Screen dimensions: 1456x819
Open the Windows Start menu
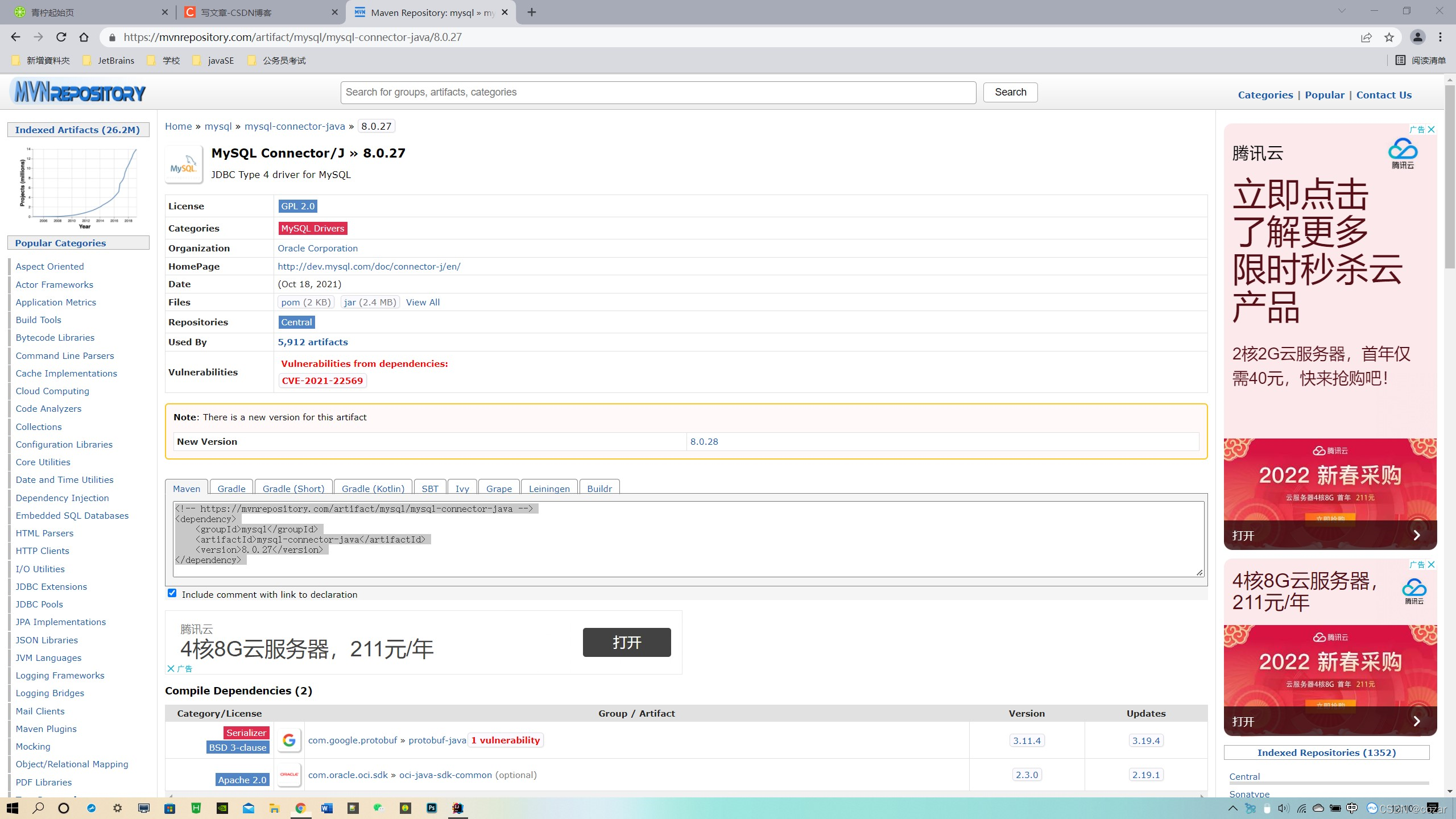tap(13, 808)
